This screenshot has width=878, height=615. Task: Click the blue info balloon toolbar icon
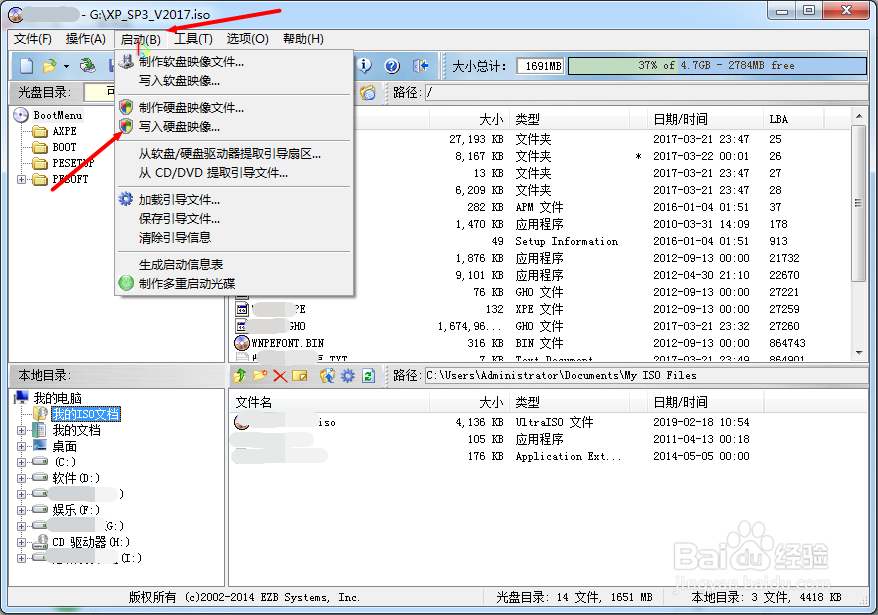coord(365,66)
